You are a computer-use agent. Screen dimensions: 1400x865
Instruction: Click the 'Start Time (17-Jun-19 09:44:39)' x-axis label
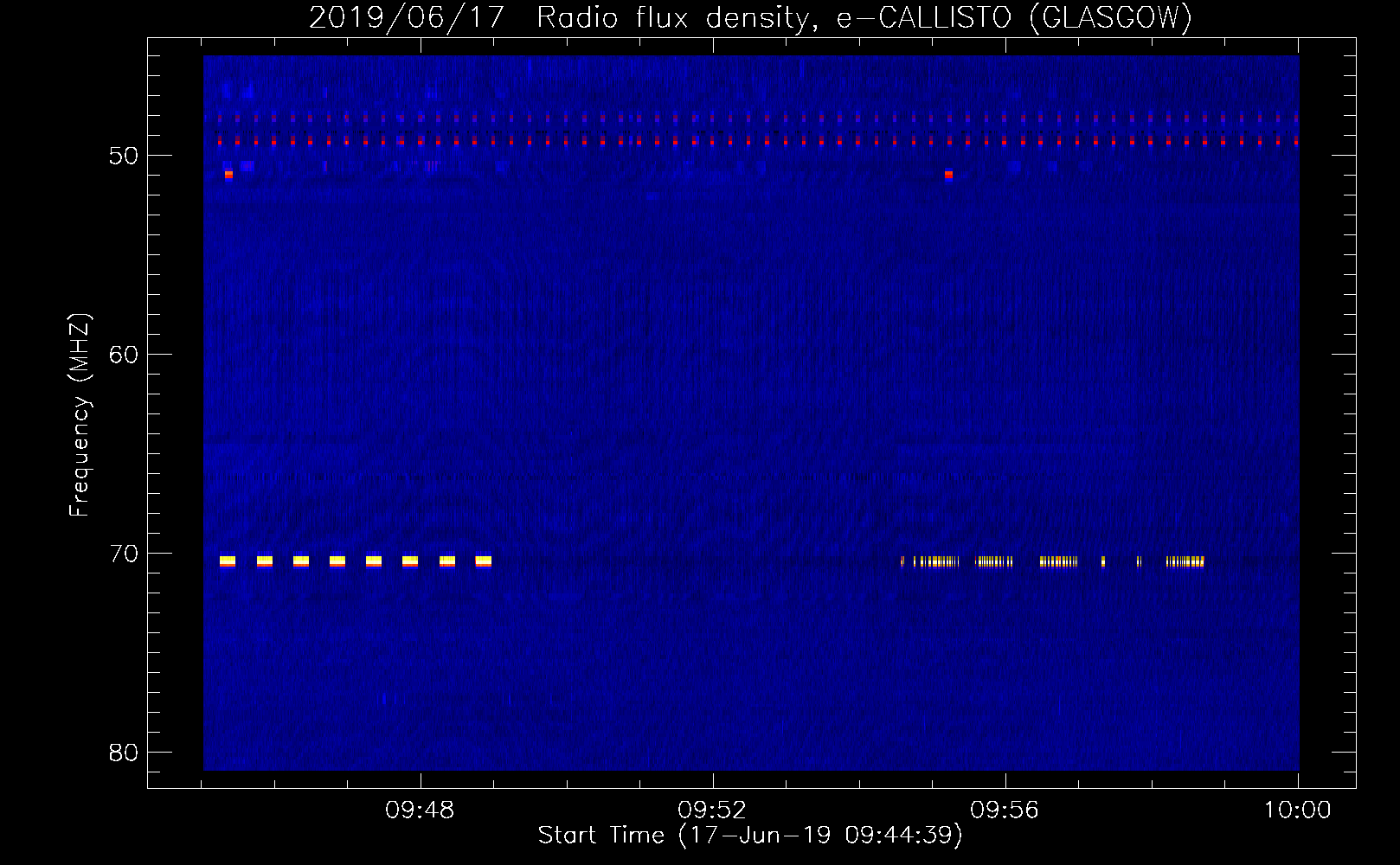click(750, 836)
